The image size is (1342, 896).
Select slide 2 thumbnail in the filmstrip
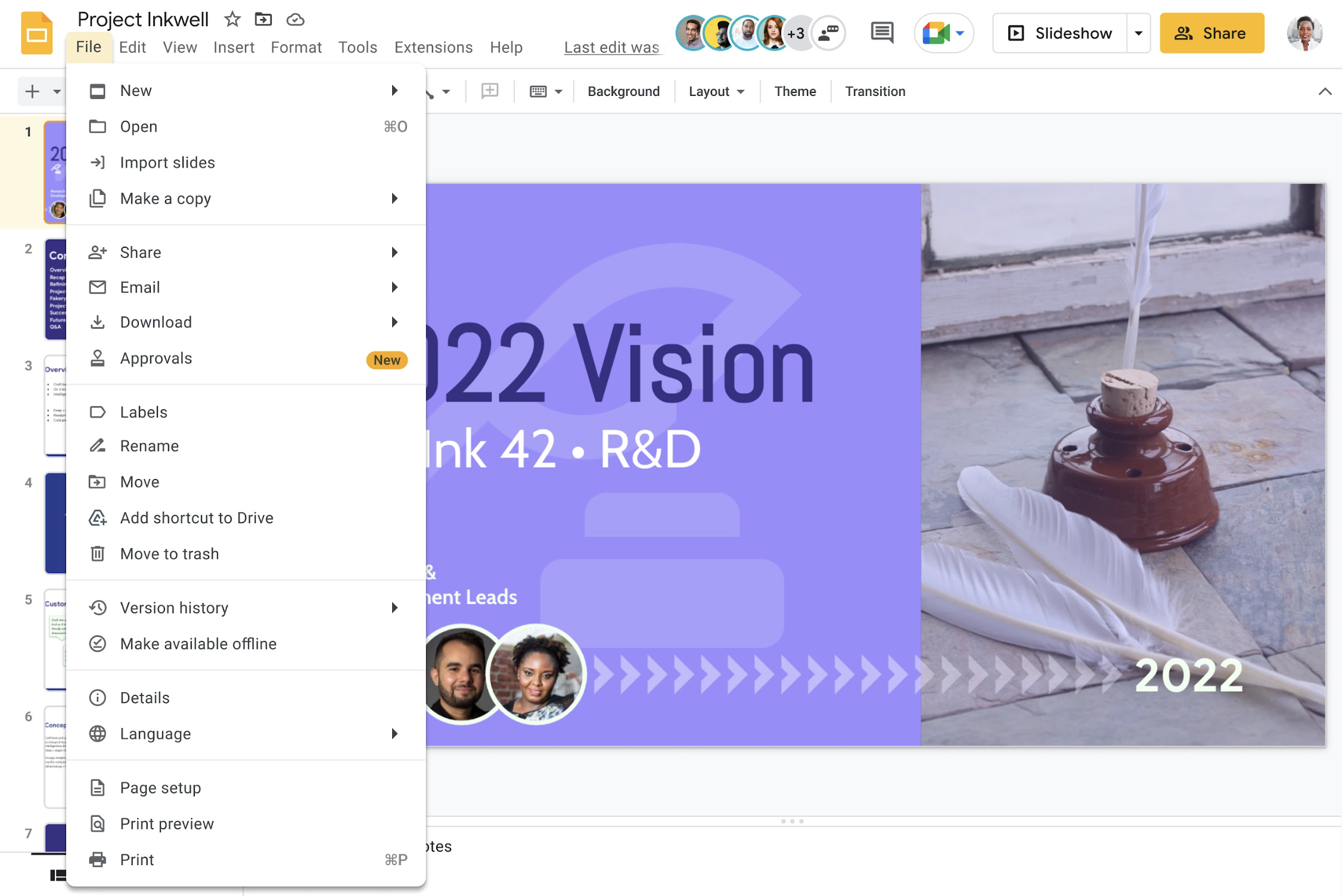pyautogui.click(x=55, y=289)
